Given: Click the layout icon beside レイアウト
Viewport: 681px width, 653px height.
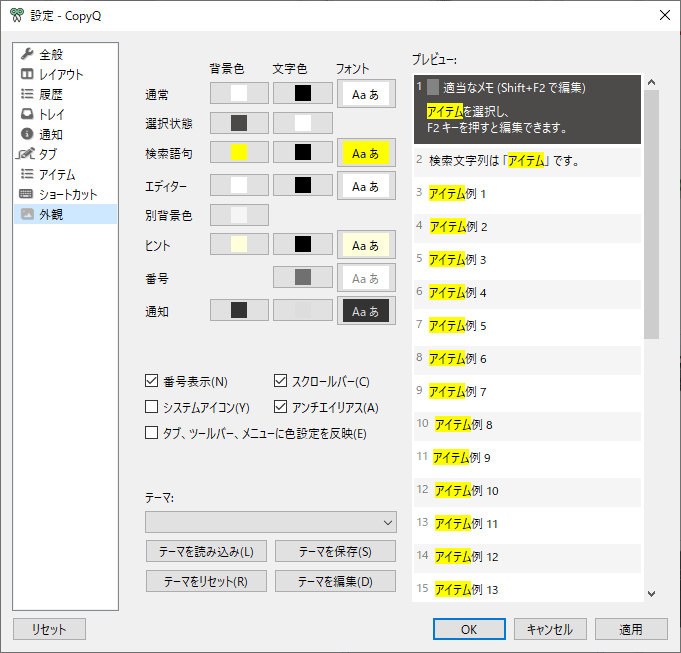Looking at the screenshot, I should pyautogui.click(x=27, y=74).
